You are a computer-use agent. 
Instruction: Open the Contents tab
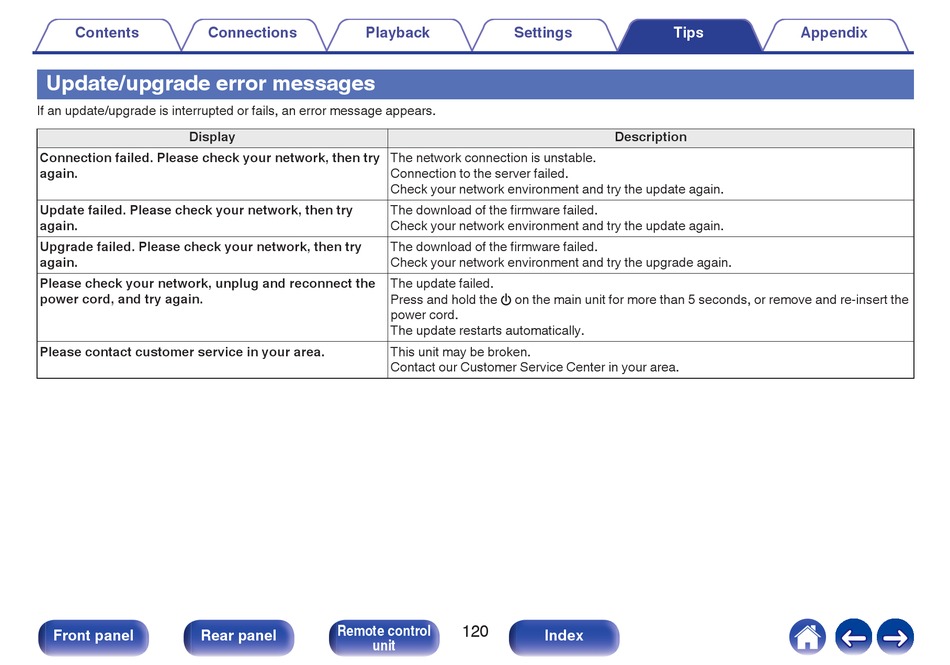pyautogui.click(x=107, y=33)
